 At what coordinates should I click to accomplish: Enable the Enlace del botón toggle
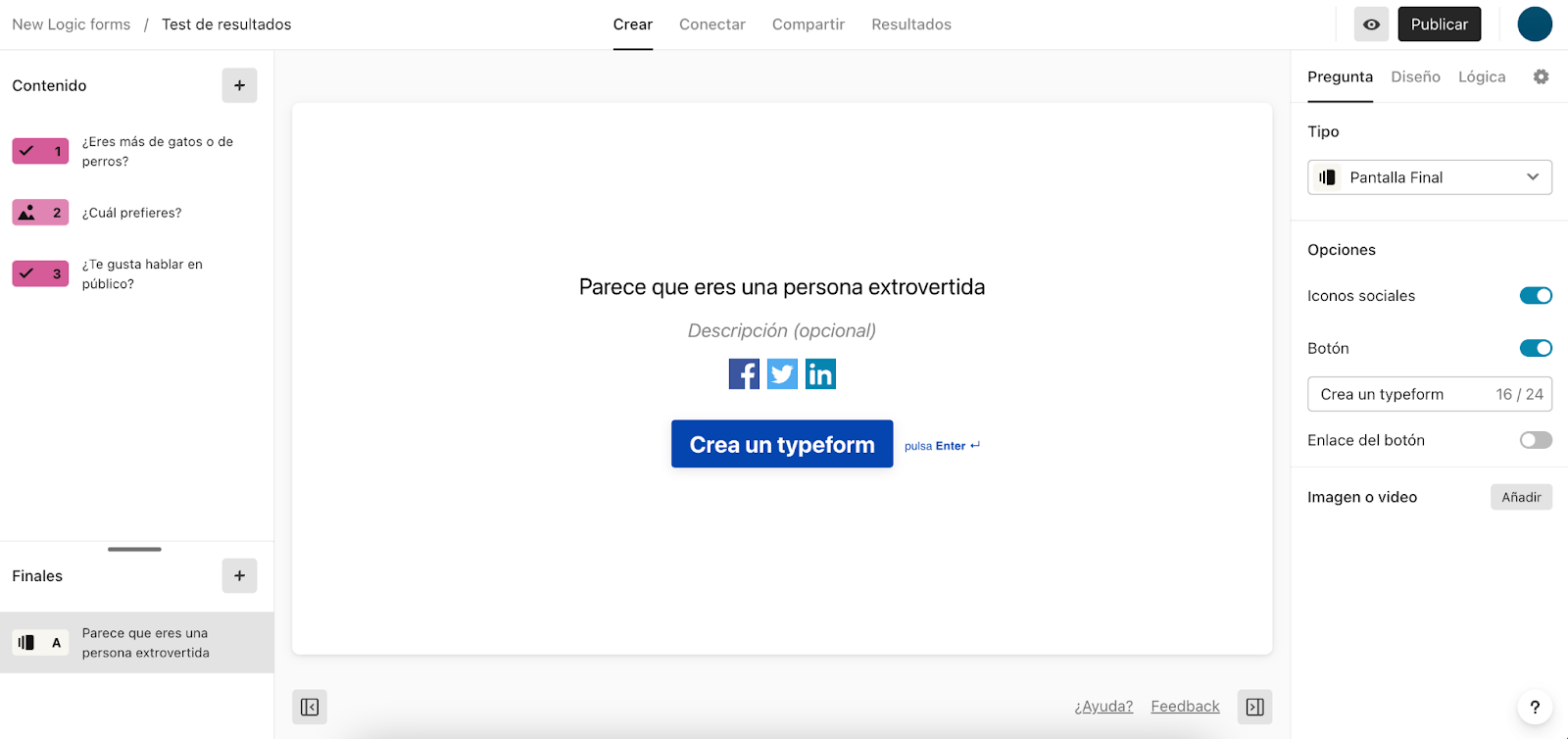click(x=1536, y=440)
